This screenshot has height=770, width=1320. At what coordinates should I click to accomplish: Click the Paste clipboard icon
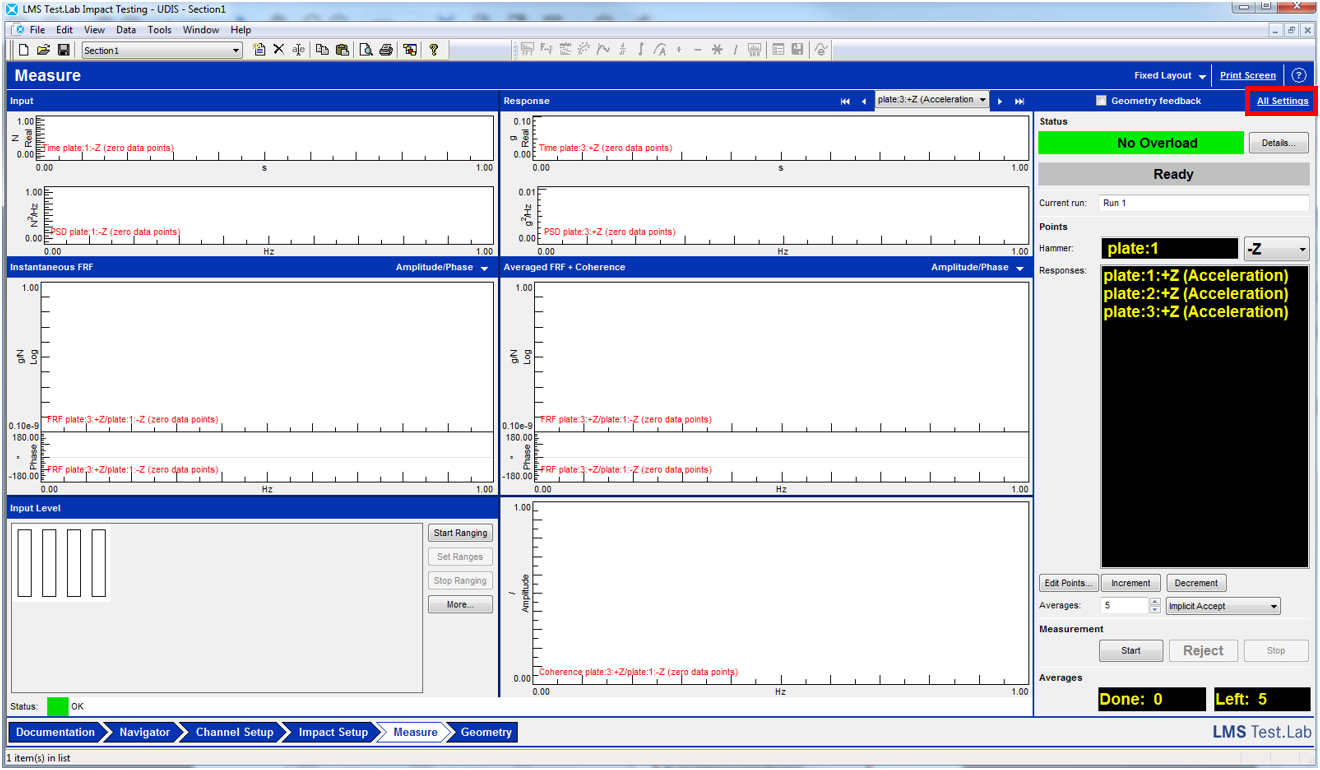coord(342,50)
